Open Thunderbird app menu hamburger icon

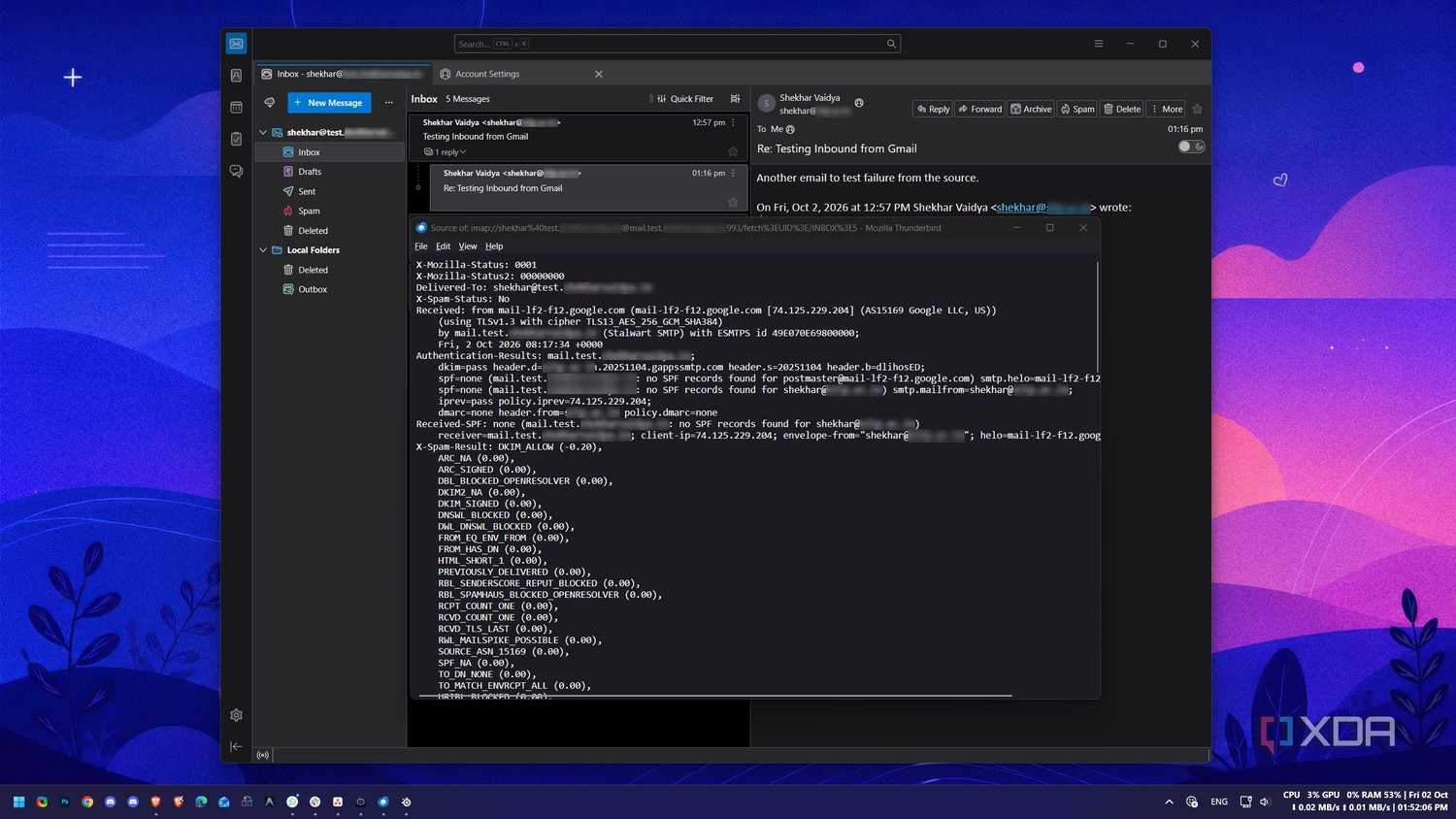1099,44
